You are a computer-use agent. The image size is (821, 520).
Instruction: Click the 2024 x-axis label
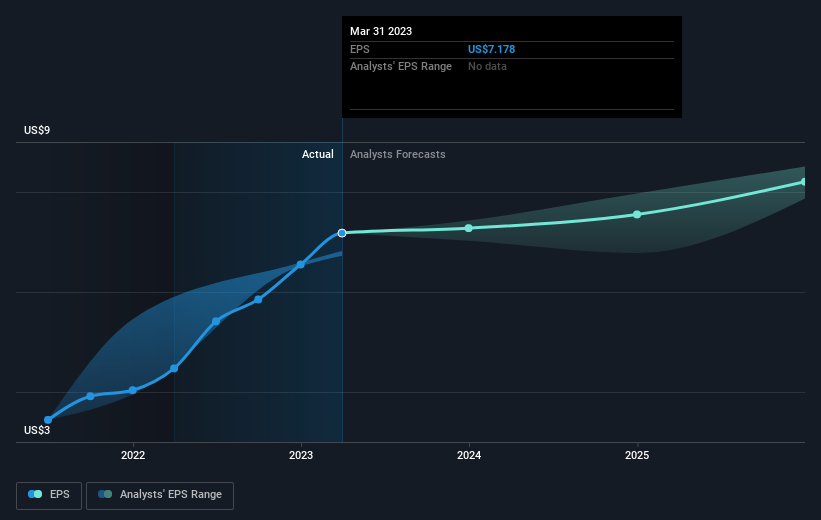[x=469, y=455]
